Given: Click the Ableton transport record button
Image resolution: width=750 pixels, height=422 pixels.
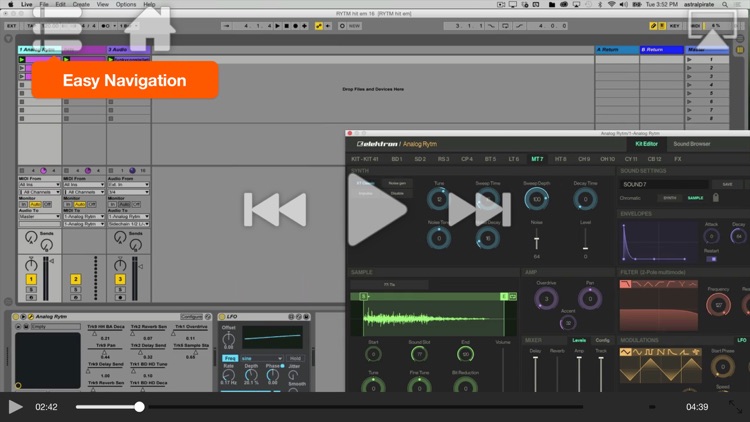Looking at the screenshot, I should tap(295, 26).
